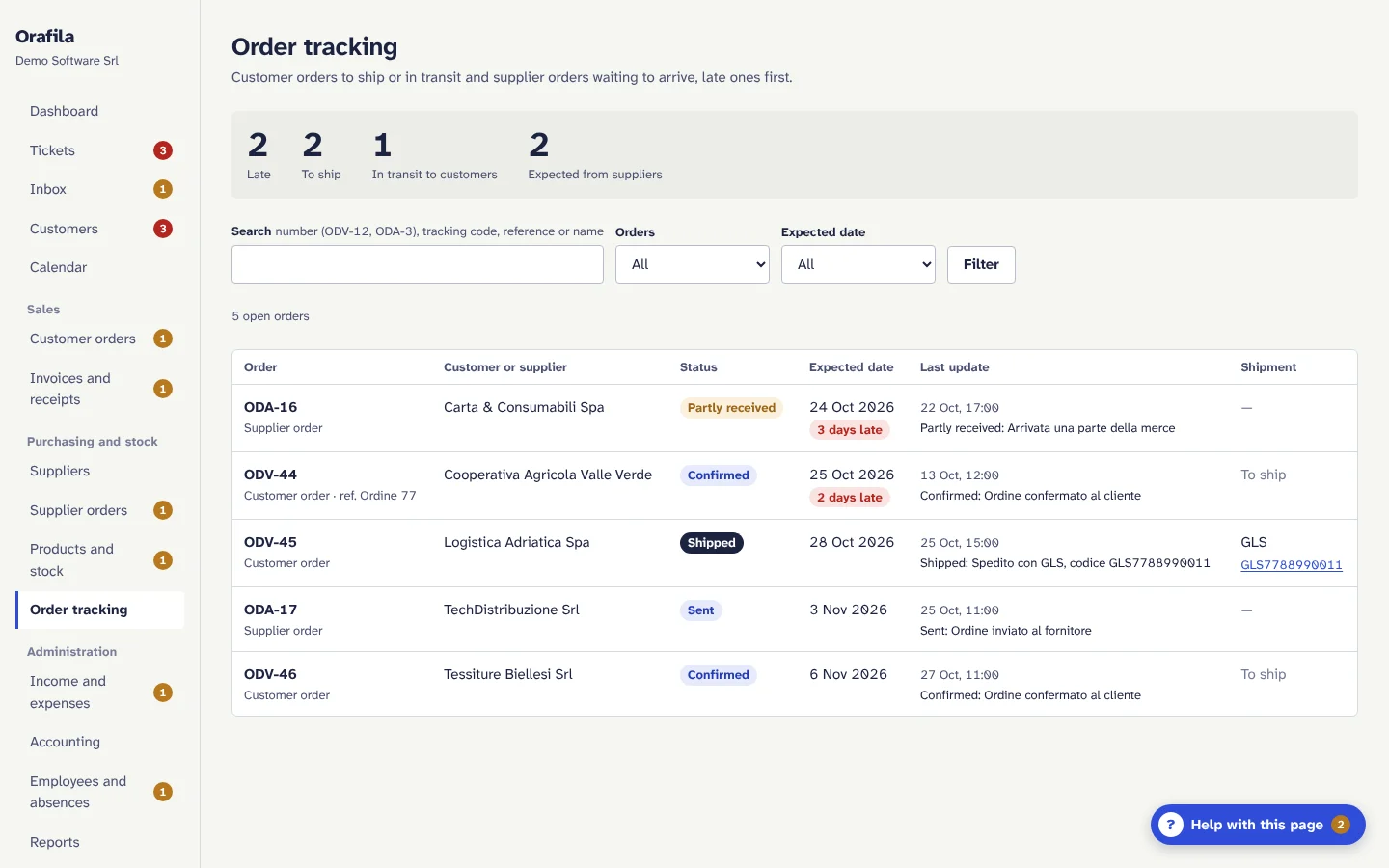Select order ODV-46
The height and width of the screenshot is (868, 1389).
point(270,674)
